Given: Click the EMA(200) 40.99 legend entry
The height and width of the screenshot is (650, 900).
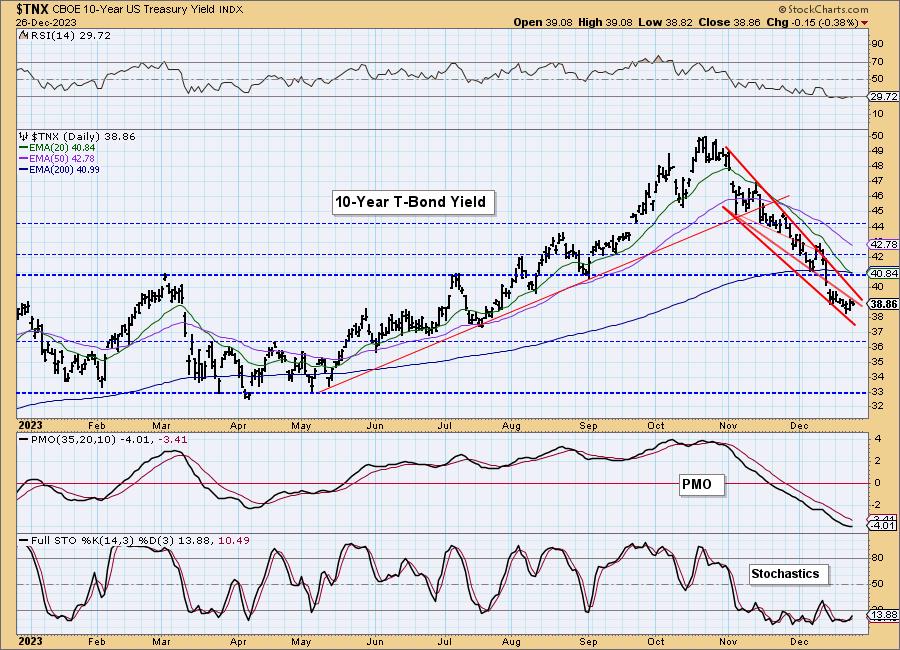Looking at the screenshot, I should point(60,169).
